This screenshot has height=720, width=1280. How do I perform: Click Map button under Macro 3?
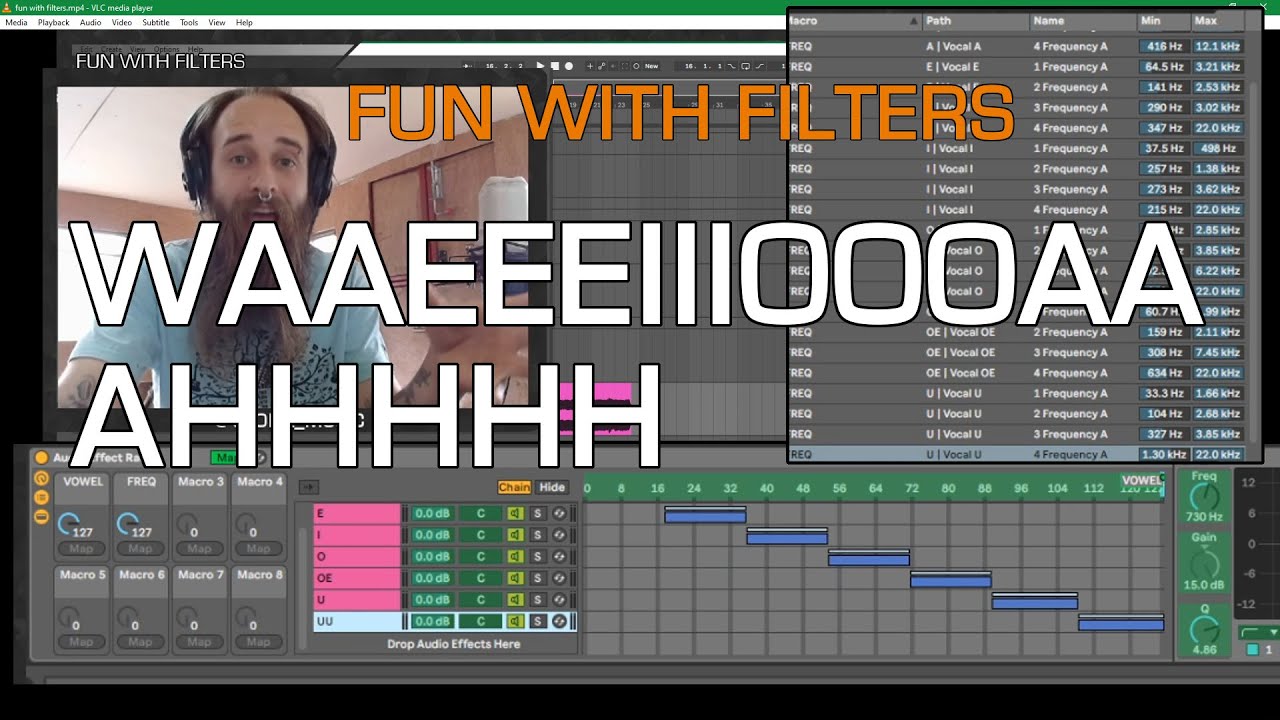[199, 548]
